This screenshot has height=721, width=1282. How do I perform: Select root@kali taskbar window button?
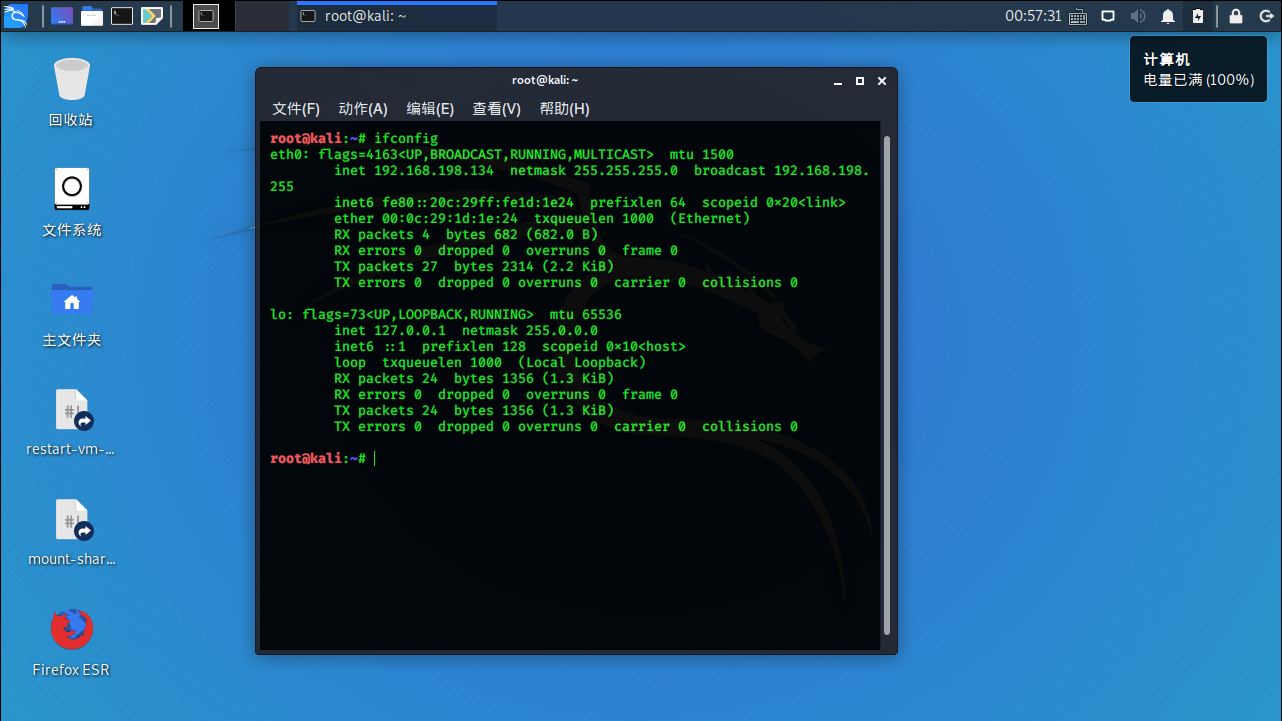pyautogui.click(x=397, y=16)
